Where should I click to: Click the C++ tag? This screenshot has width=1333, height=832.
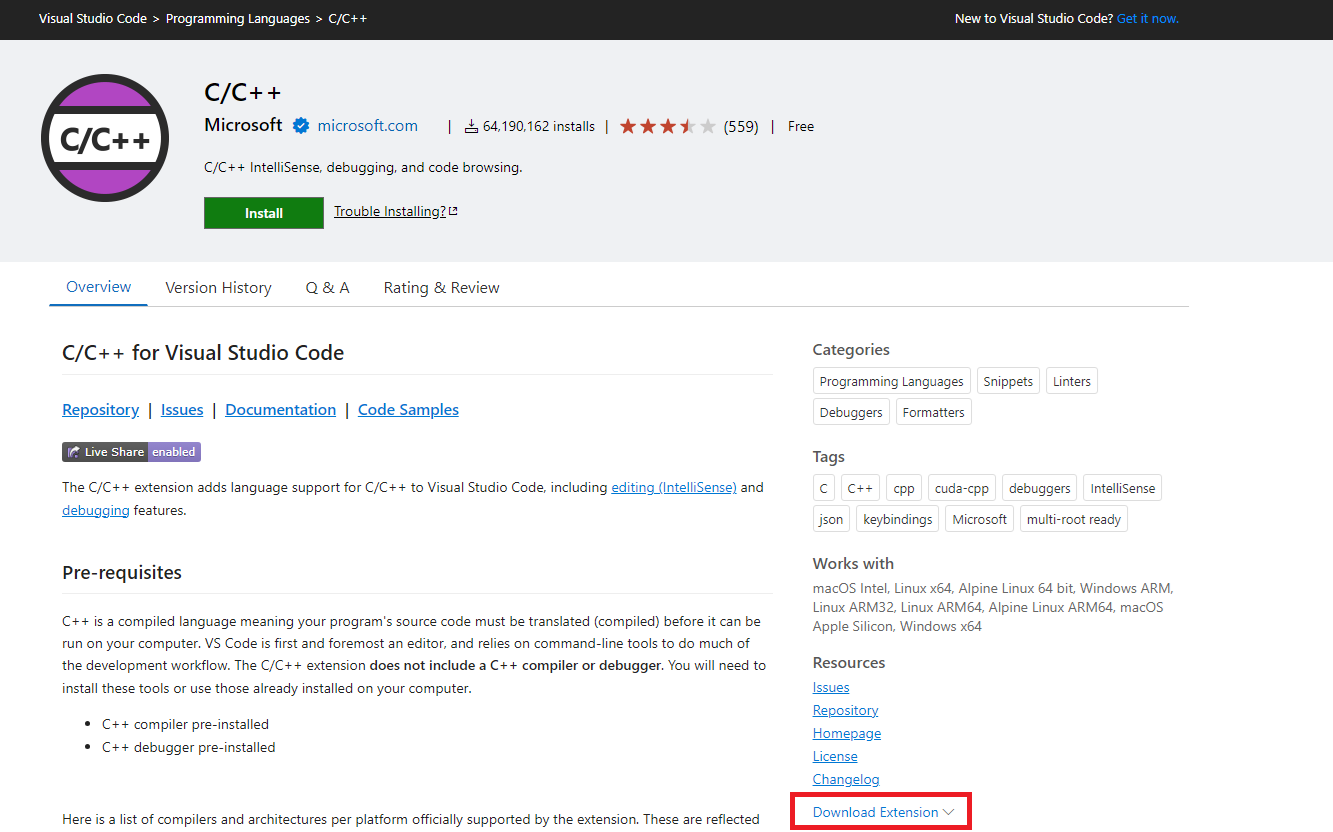(860, 489)
